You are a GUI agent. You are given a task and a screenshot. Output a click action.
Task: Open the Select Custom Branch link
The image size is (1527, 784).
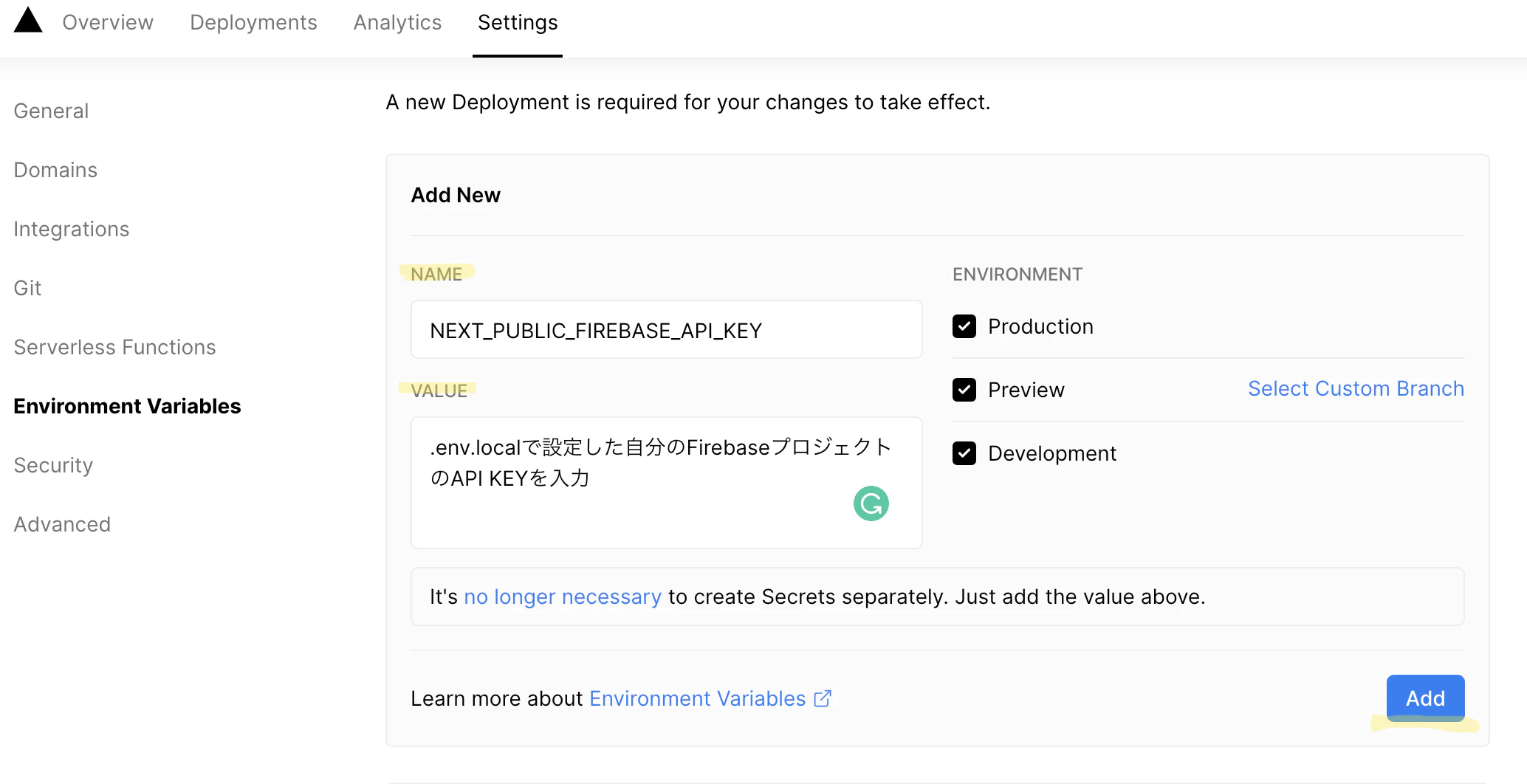[1356, 388]
